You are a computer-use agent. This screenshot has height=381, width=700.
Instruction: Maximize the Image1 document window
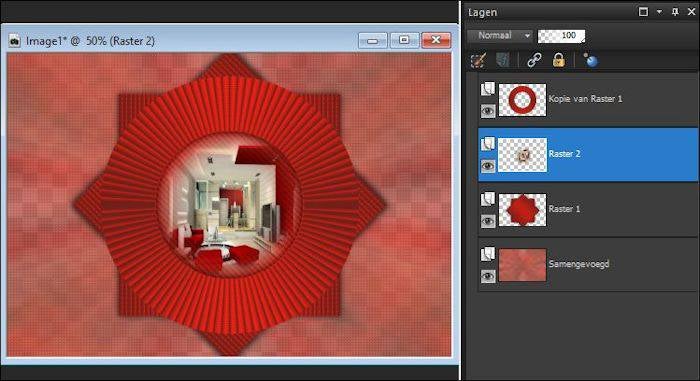click(404, 41)
